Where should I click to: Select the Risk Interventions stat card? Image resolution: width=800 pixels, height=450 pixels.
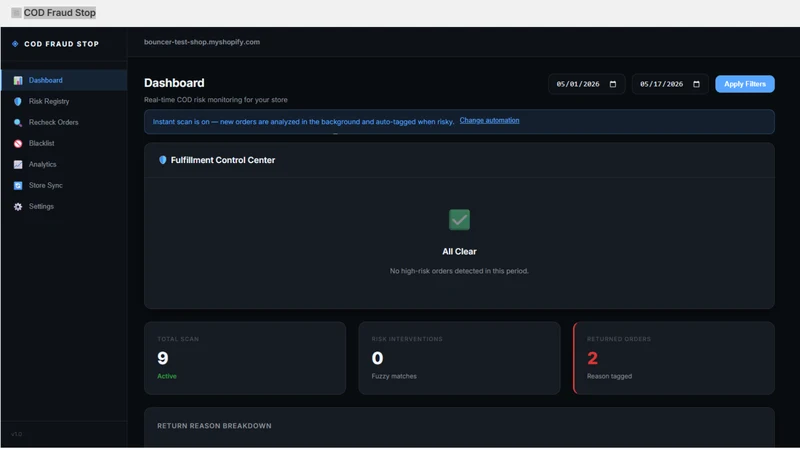(459, 358)
